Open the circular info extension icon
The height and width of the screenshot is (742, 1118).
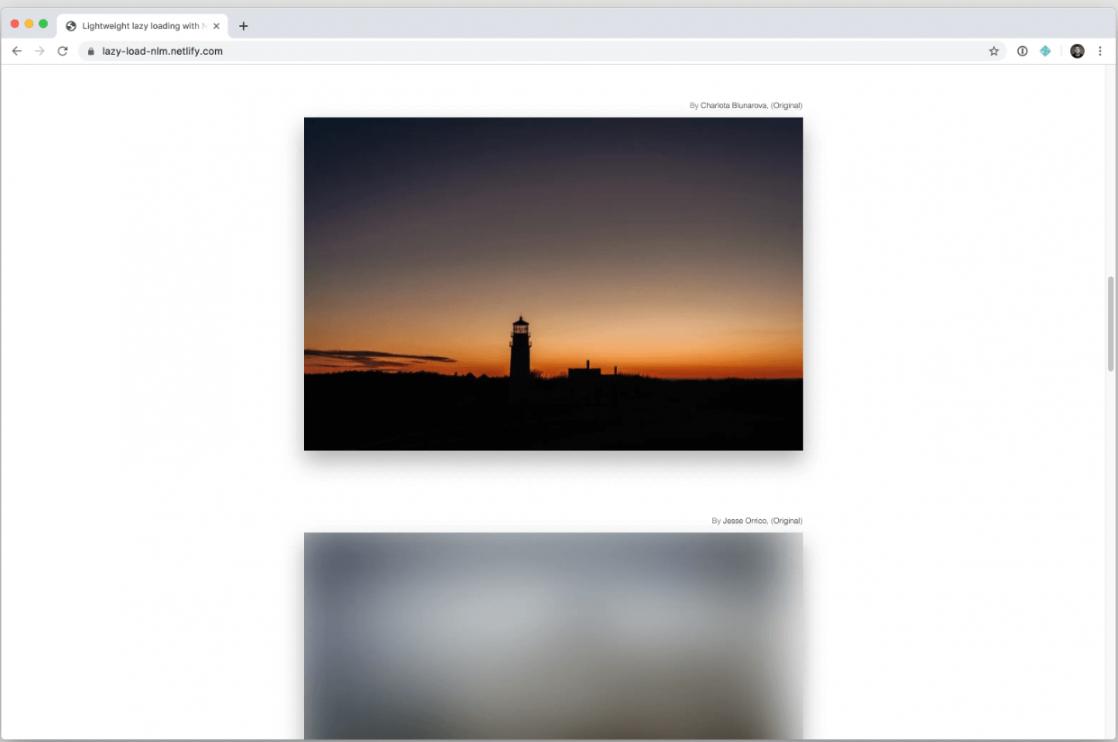click(1022, 51)
